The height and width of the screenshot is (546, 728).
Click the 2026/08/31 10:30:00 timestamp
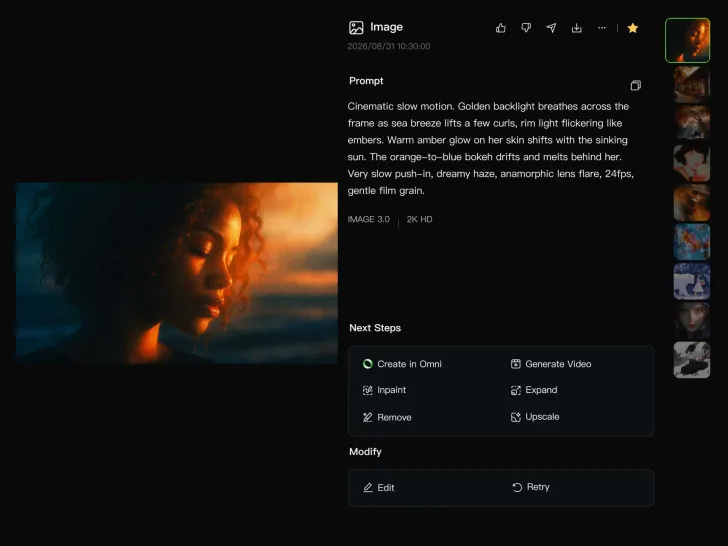[x=389, y=46]
